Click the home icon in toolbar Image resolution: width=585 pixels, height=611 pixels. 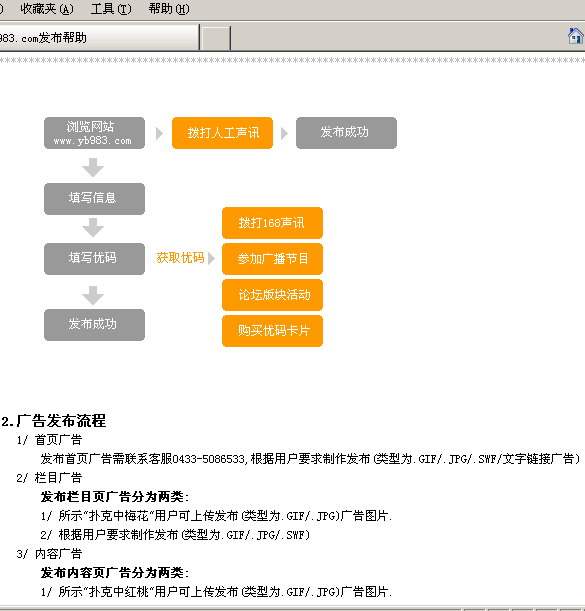(x=575, y=36)
